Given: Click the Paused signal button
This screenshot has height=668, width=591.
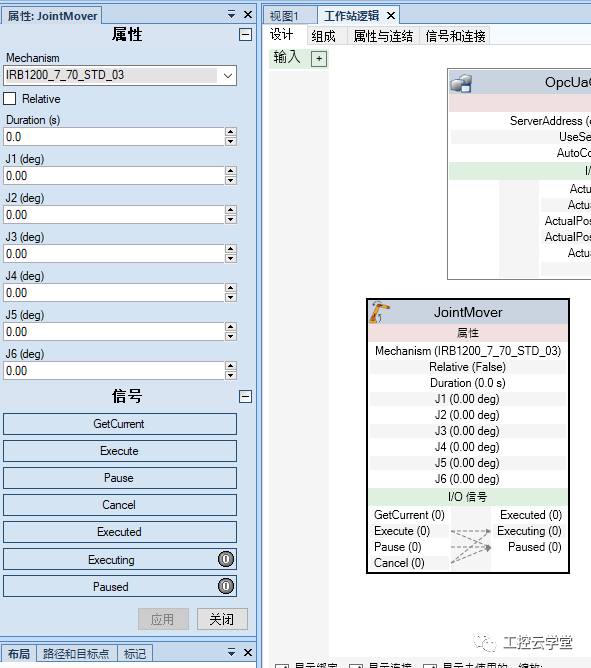Looking at the screenshot, I should tap(120, 587).
